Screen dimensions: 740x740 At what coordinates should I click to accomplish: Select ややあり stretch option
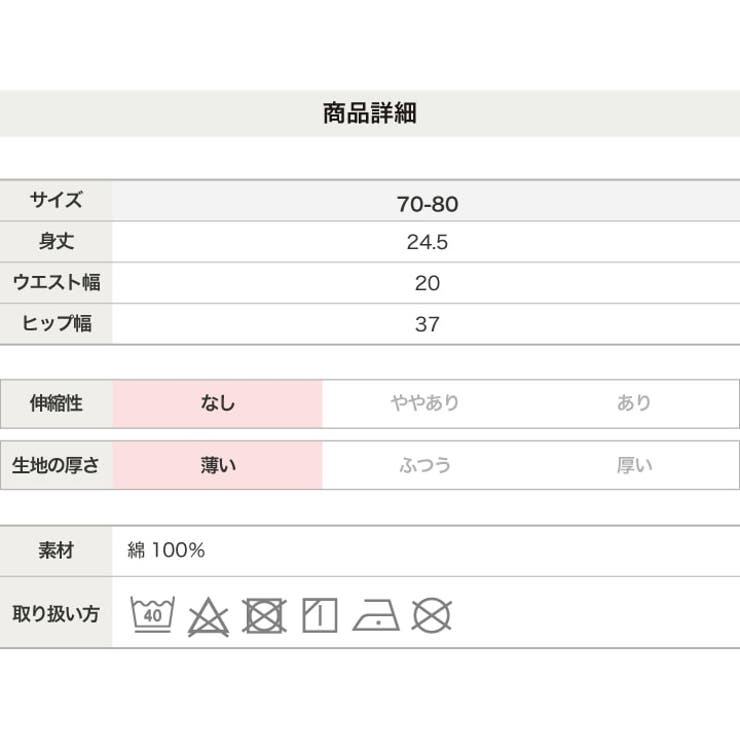tap(425, 404)
